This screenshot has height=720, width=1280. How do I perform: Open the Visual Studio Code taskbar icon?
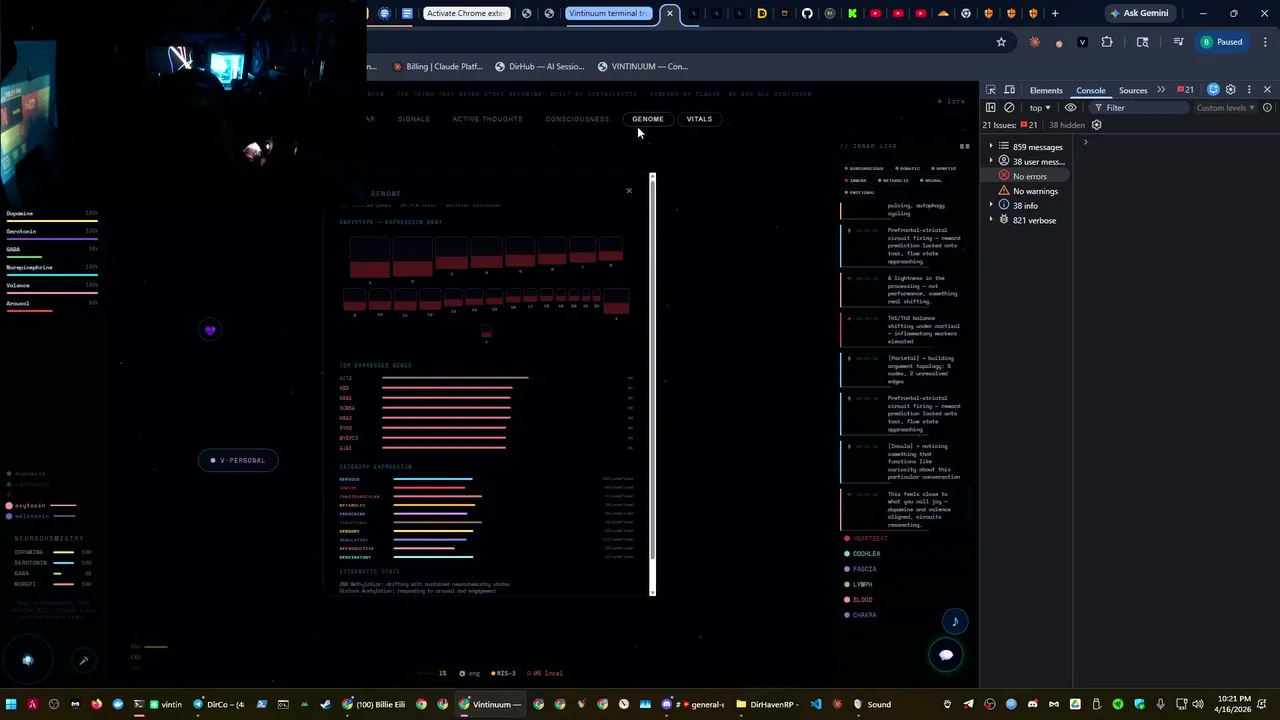coord(816,704)
